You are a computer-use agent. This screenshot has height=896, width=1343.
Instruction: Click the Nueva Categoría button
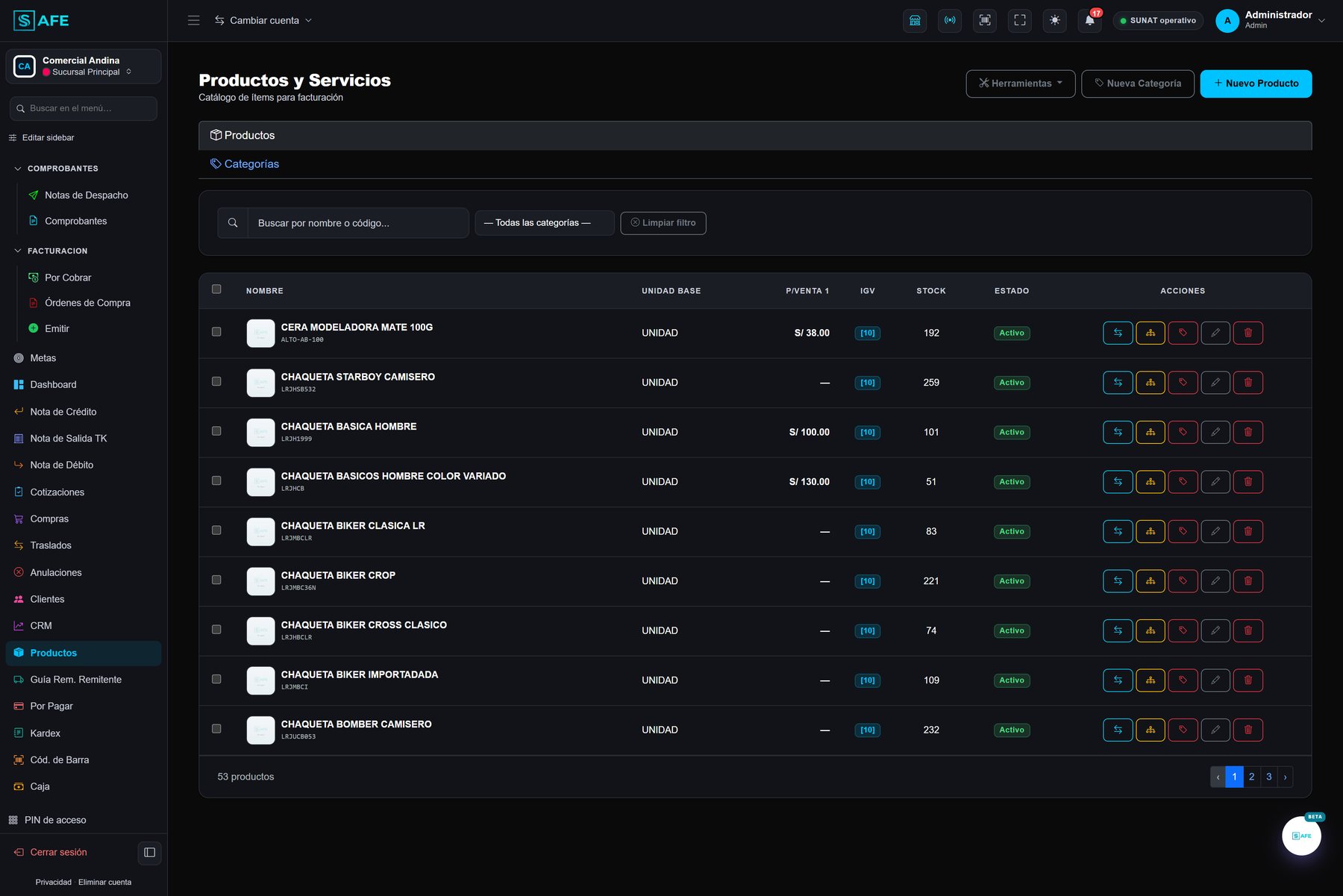tap(1138, 84)
